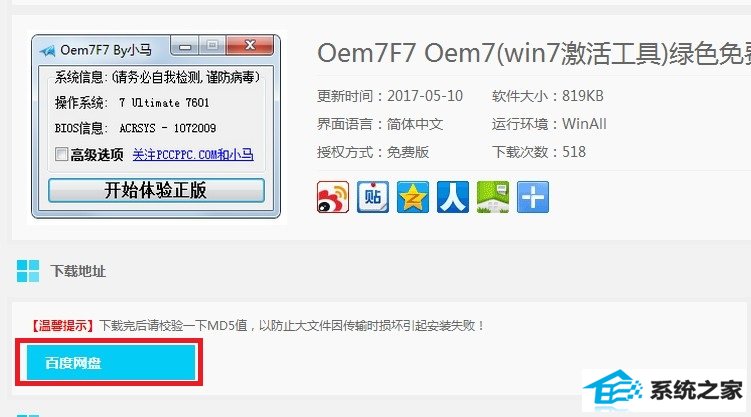Click the maximize button of Oem7F7 window
Image resolution: width=751 pixels, height=417 pixels.
click(213, 46)
